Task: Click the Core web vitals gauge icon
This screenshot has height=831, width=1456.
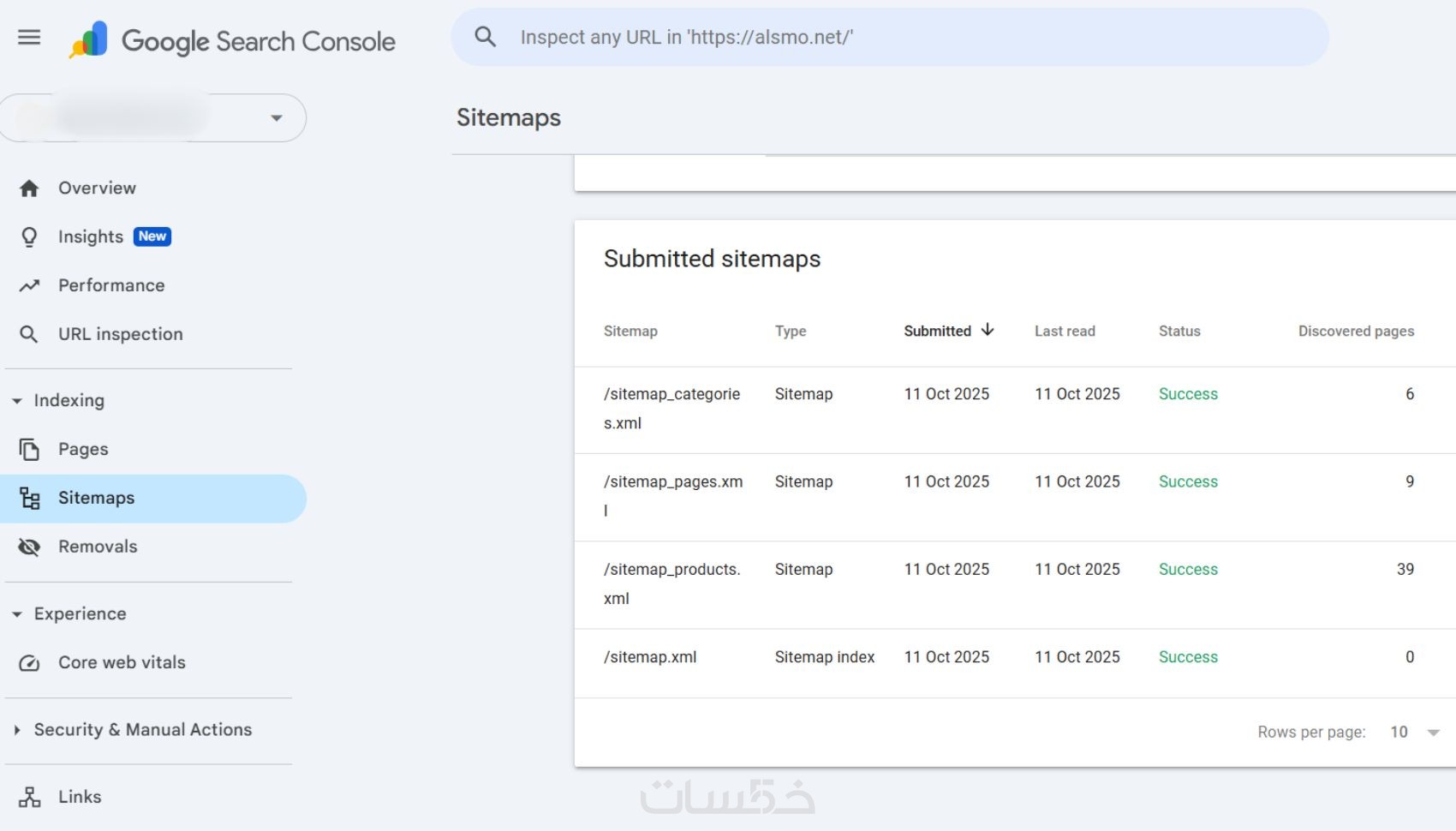Action: click(x=29, y=663)
